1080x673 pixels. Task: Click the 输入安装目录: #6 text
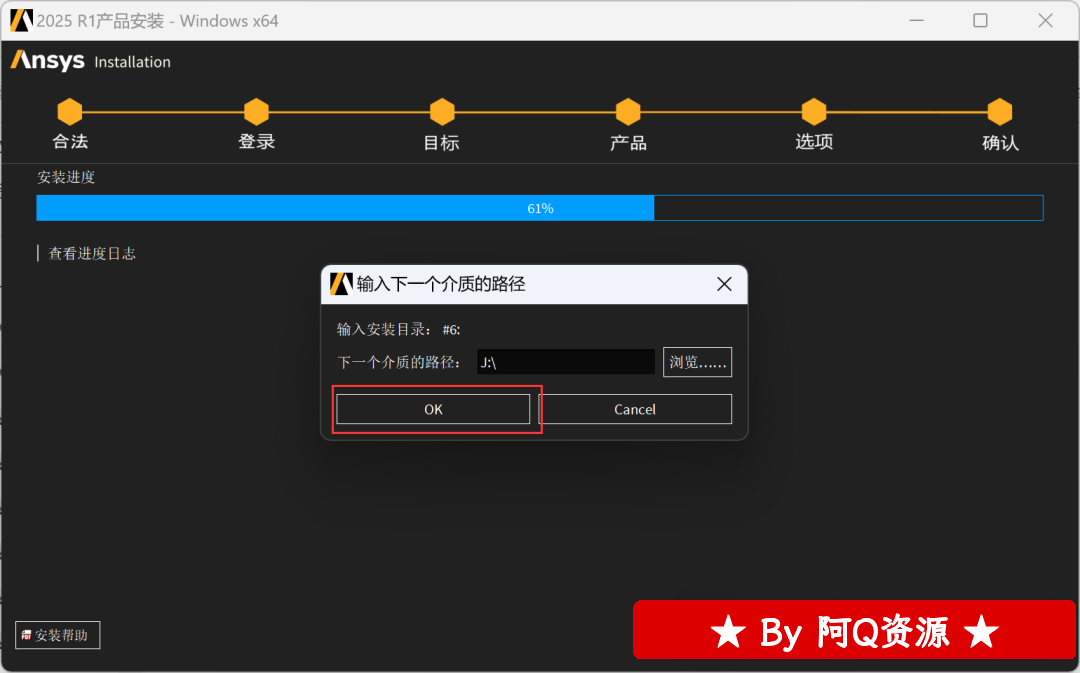398,329
